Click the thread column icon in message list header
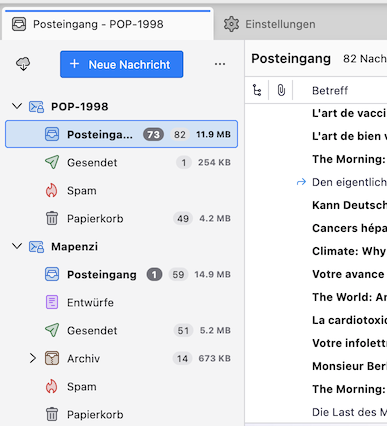387x426 pixels. point(257,90)
